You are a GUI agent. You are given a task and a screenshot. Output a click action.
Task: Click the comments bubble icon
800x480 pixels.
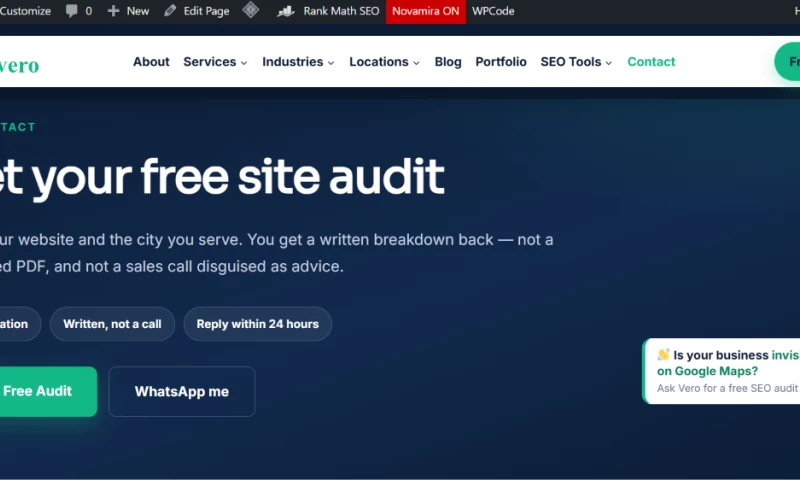coord(71,11)
